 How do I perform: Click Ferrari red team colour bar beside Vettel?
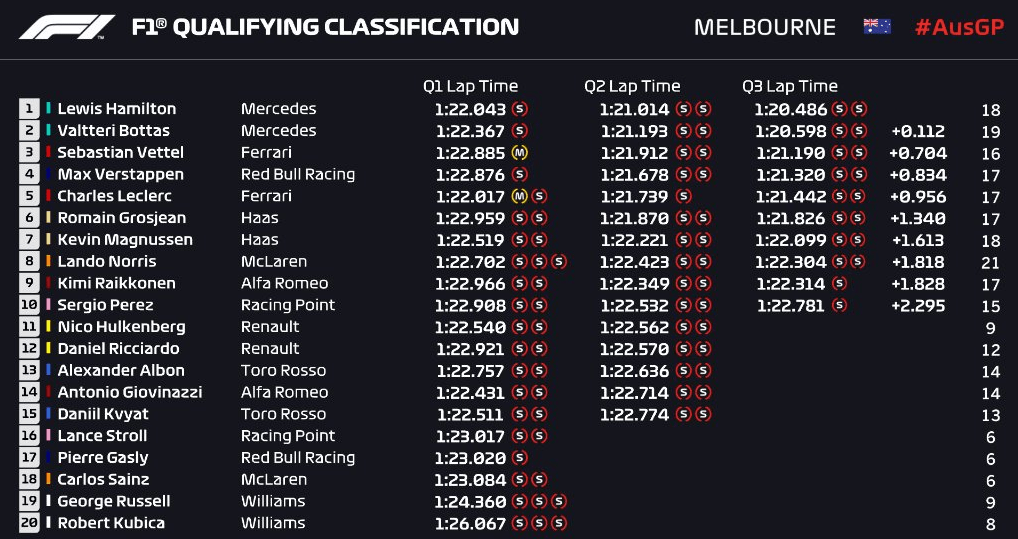pos(49,153)
